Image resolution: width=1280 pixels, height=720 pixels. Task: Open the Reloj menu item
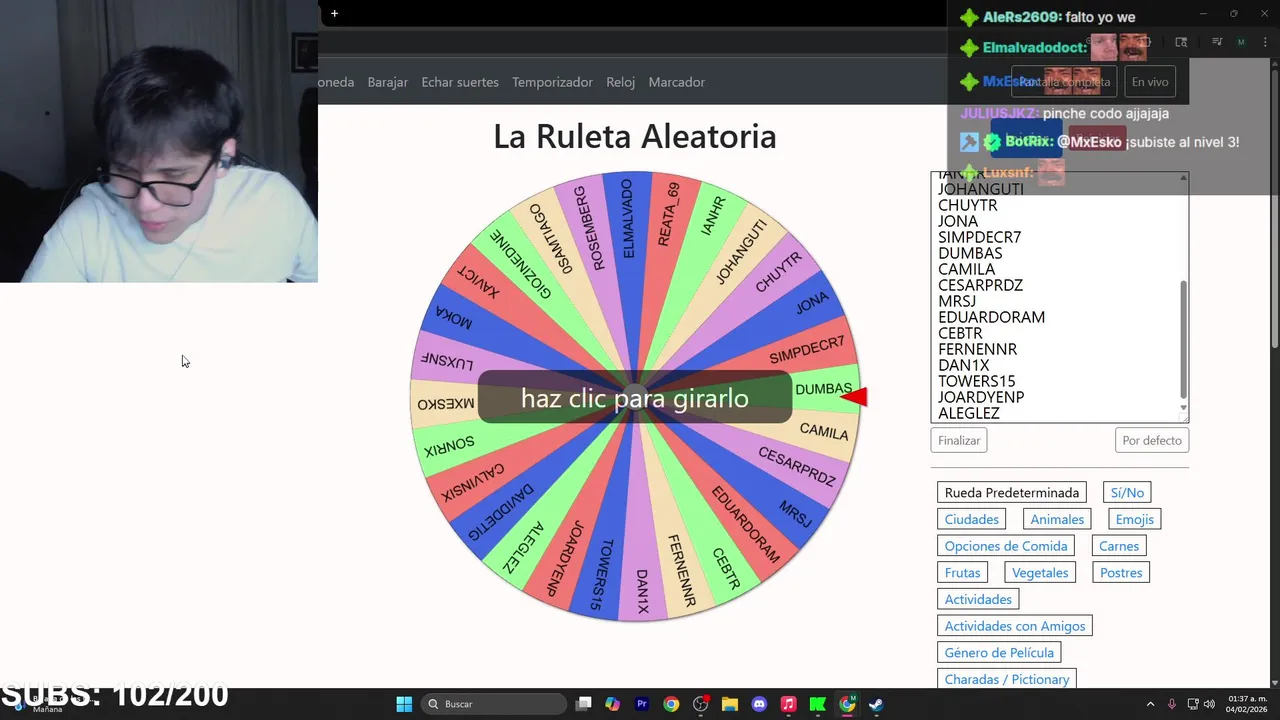(621, 82)
